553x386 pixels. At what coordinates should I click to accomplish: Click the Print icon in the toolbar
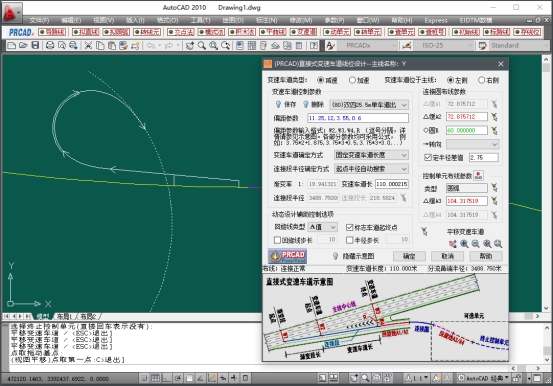50,46
